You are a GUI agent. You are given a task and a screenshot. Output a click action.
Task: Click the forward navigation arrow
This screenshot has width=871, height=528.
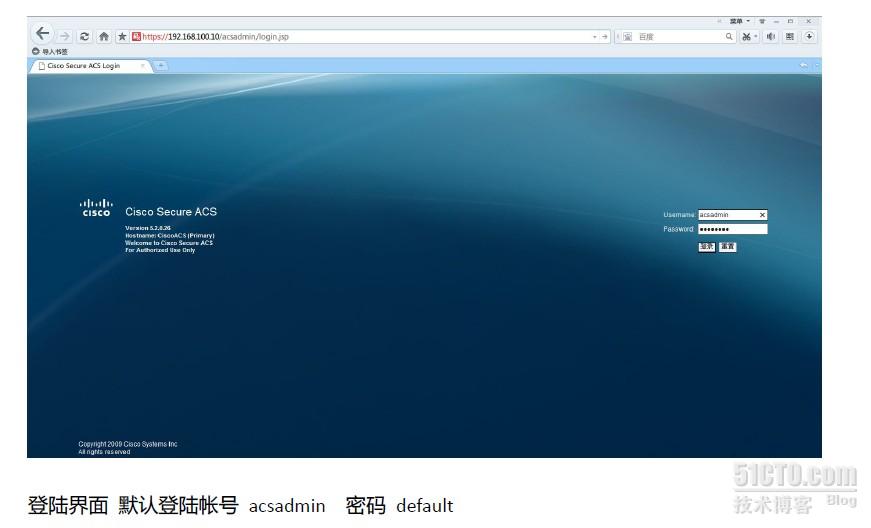65,36
